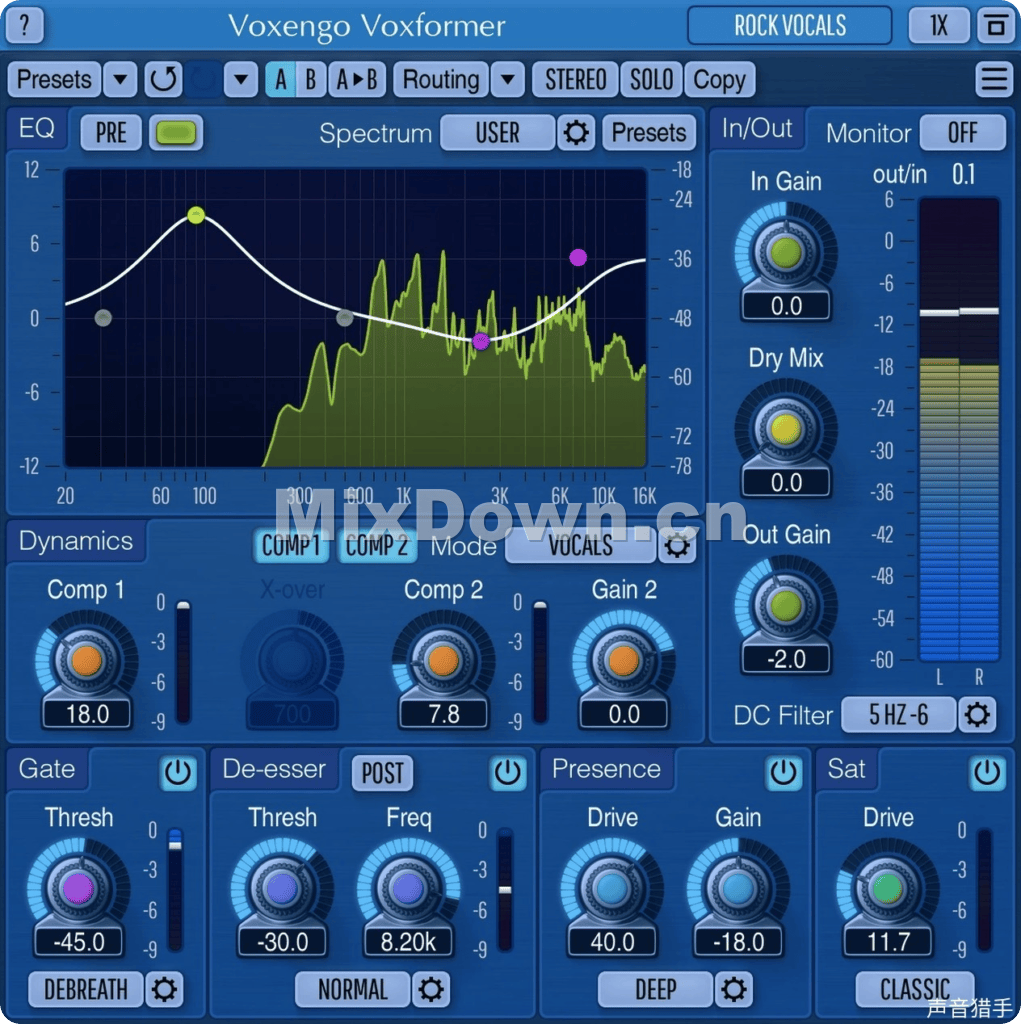
Task: Toggle the Gate power button
Action: pos(178,772)
